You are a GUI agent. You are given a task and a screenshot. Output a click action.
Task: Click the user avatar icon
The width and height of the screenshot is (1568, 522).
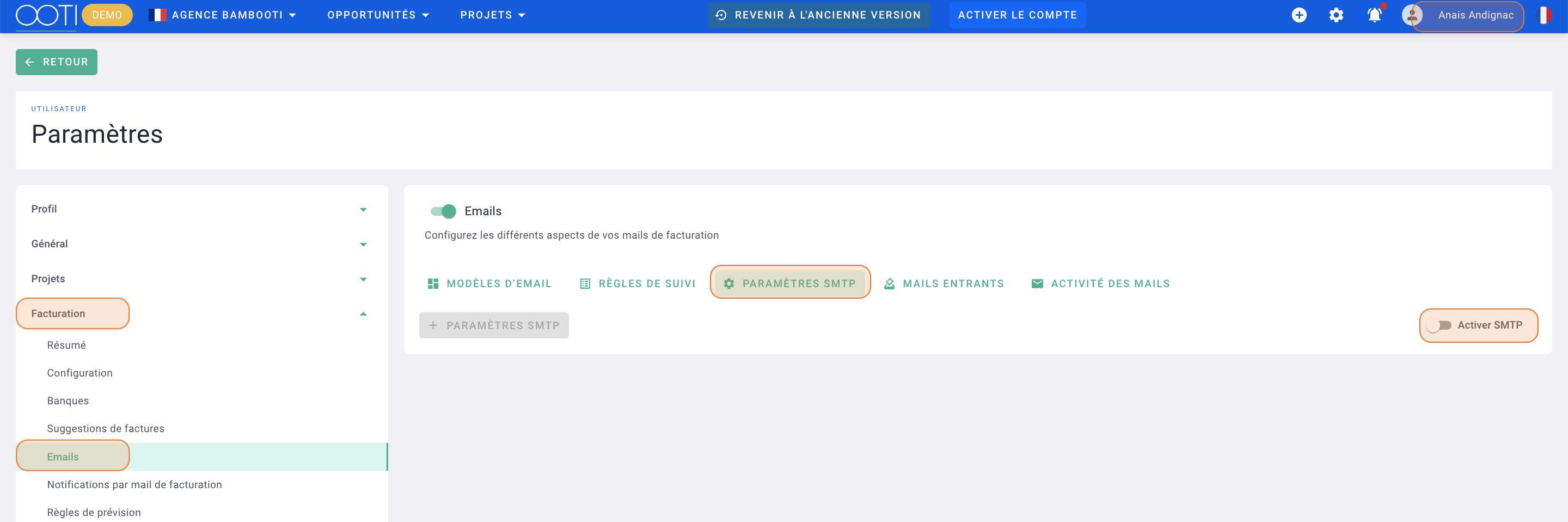pyautogui.click(x=1412, y=15)
